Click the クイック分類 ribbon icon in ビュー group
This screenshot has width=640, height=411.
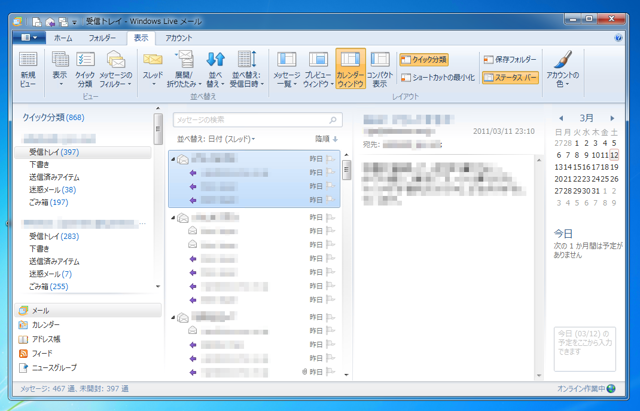click(85, 70)
